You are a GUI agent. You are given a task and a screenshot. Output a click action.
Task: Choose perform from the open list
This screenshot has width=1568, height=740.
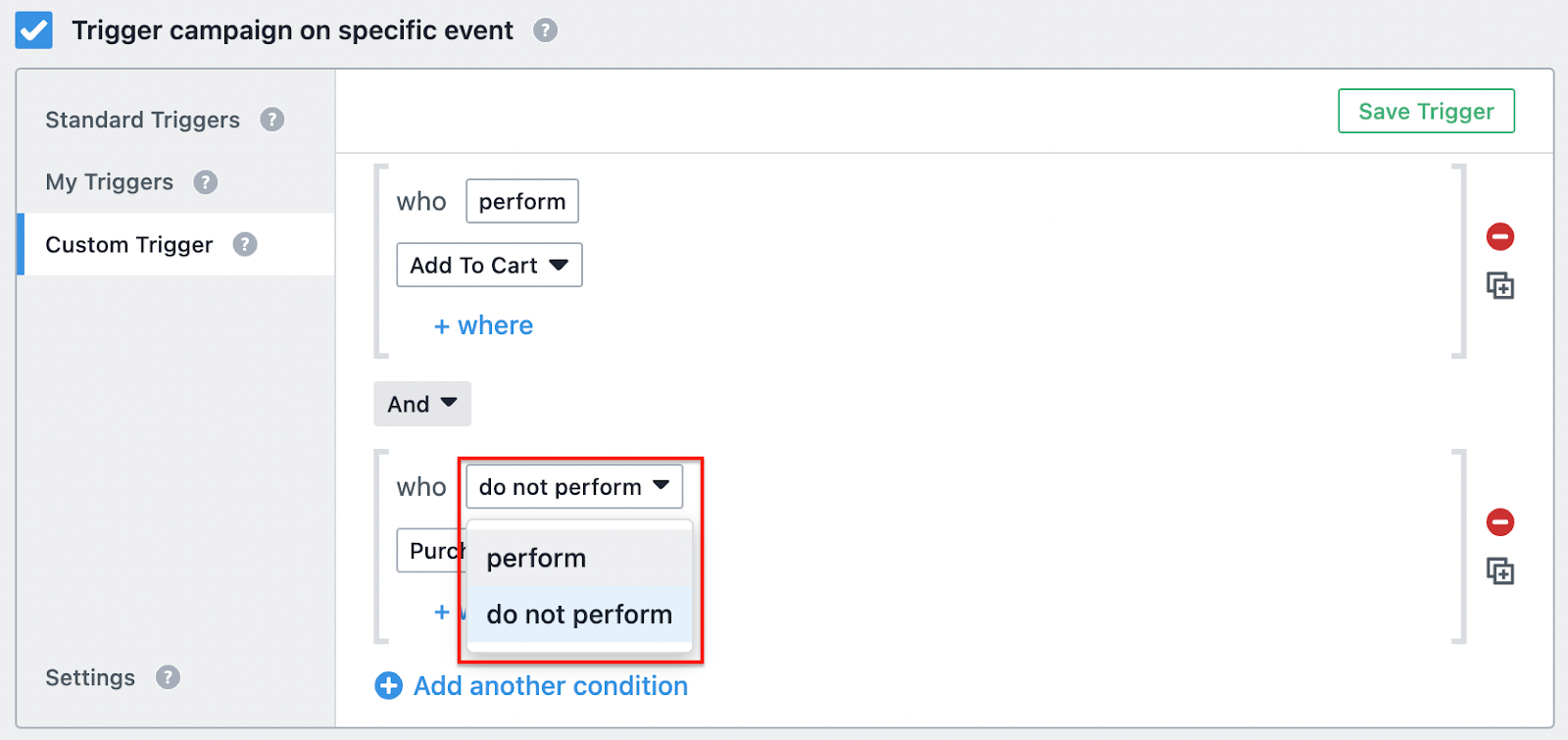click(579, 558)
